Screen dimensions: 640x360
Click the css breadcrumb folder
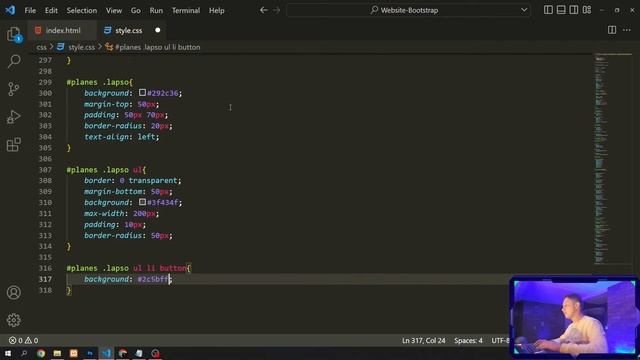click(x=41, y=47)
